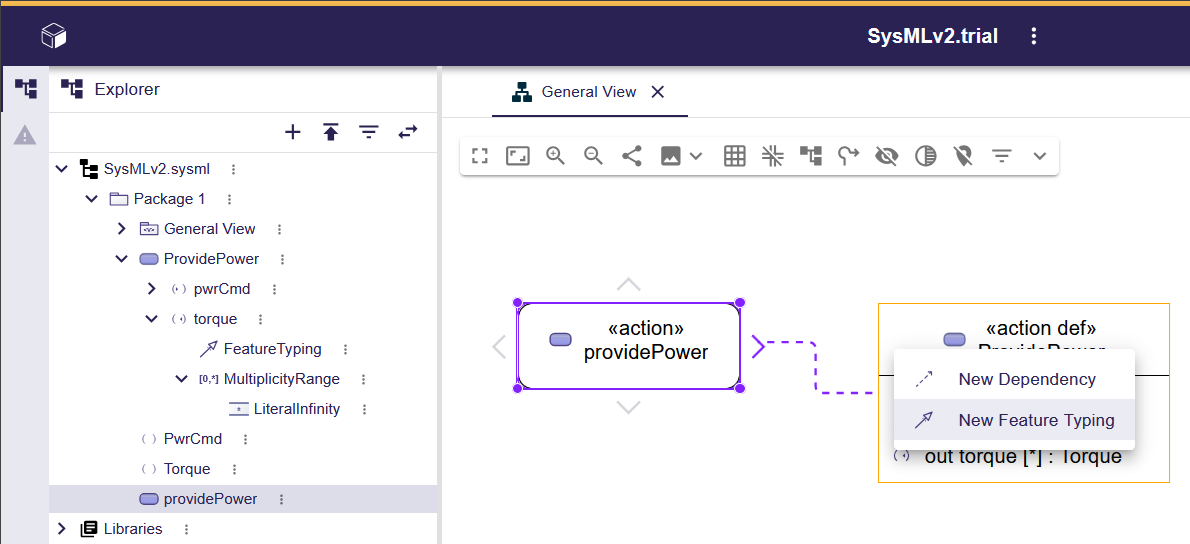Viewport: 1190px width, 544px height.
Task: Open the validation warning sidebar panel
Action: (x=25, y=135)
